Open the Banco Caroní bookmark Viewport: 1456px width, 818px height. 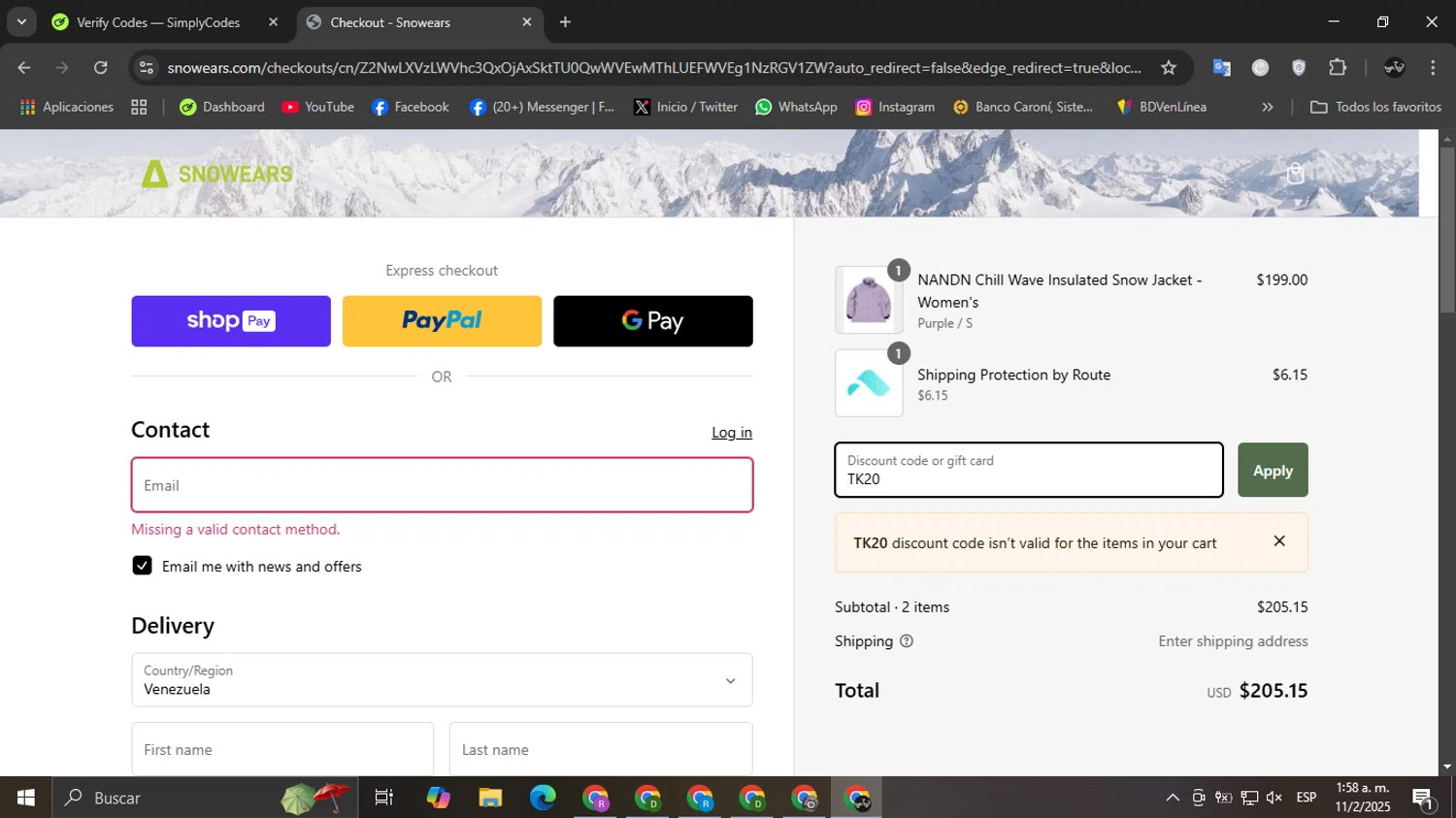tap(1023, 107)
